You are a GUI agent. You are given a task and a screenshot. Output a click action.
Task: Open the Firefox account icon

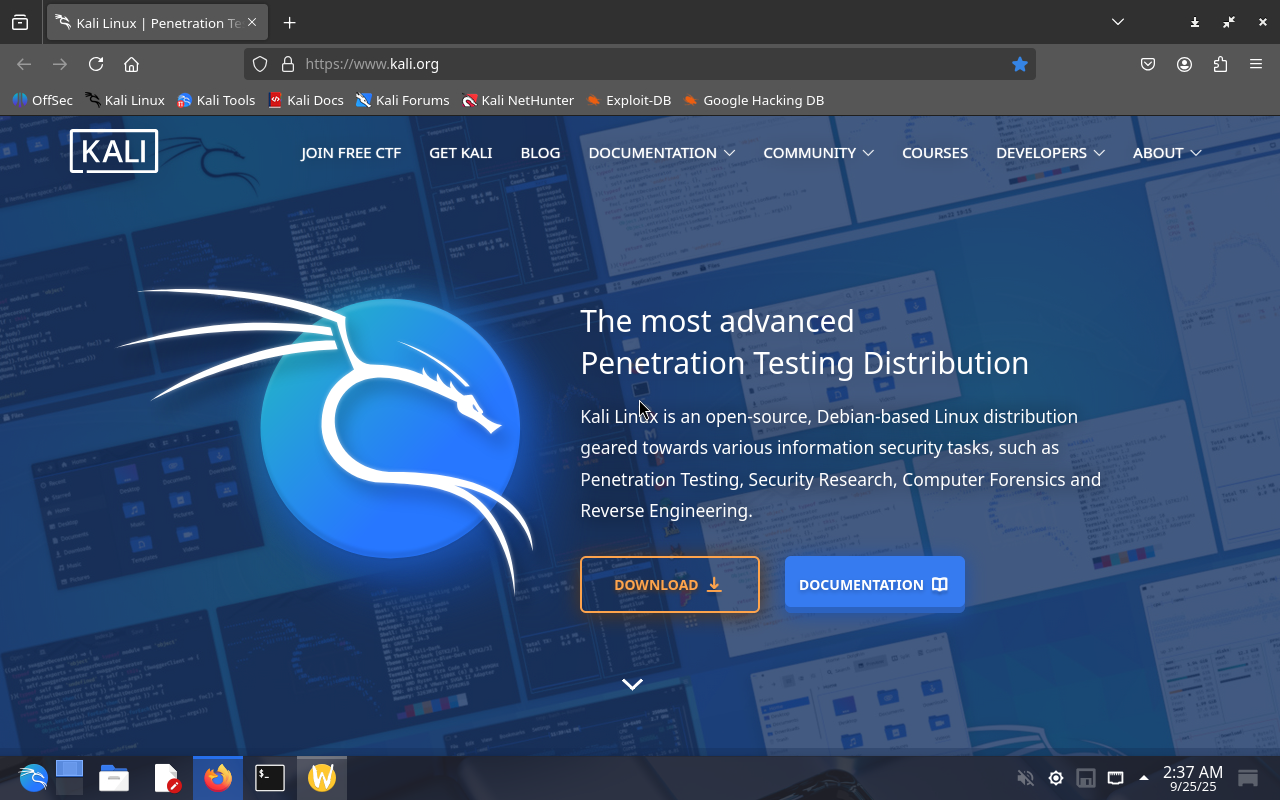coord(1184,64)
